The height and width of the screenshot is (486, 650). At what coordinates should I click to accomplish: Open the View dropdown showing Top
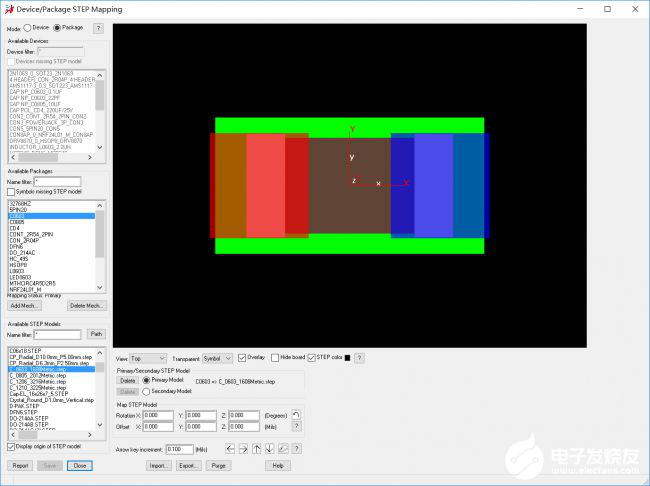[x=148, y=358]
